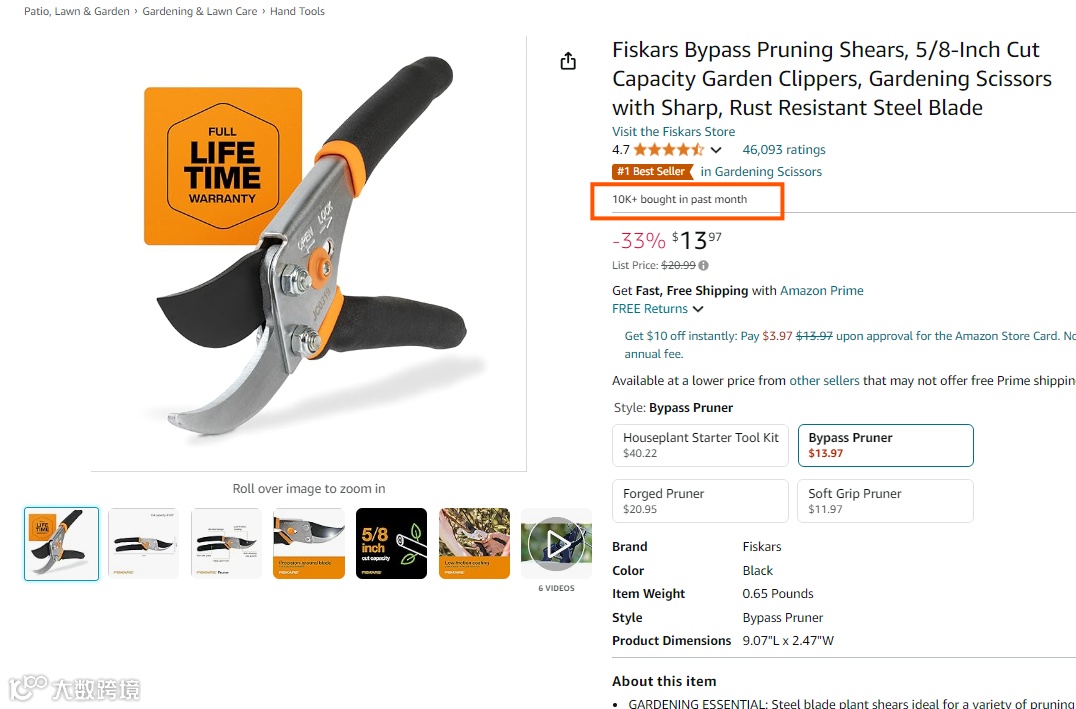Click the other sellers link

(824, 381)
